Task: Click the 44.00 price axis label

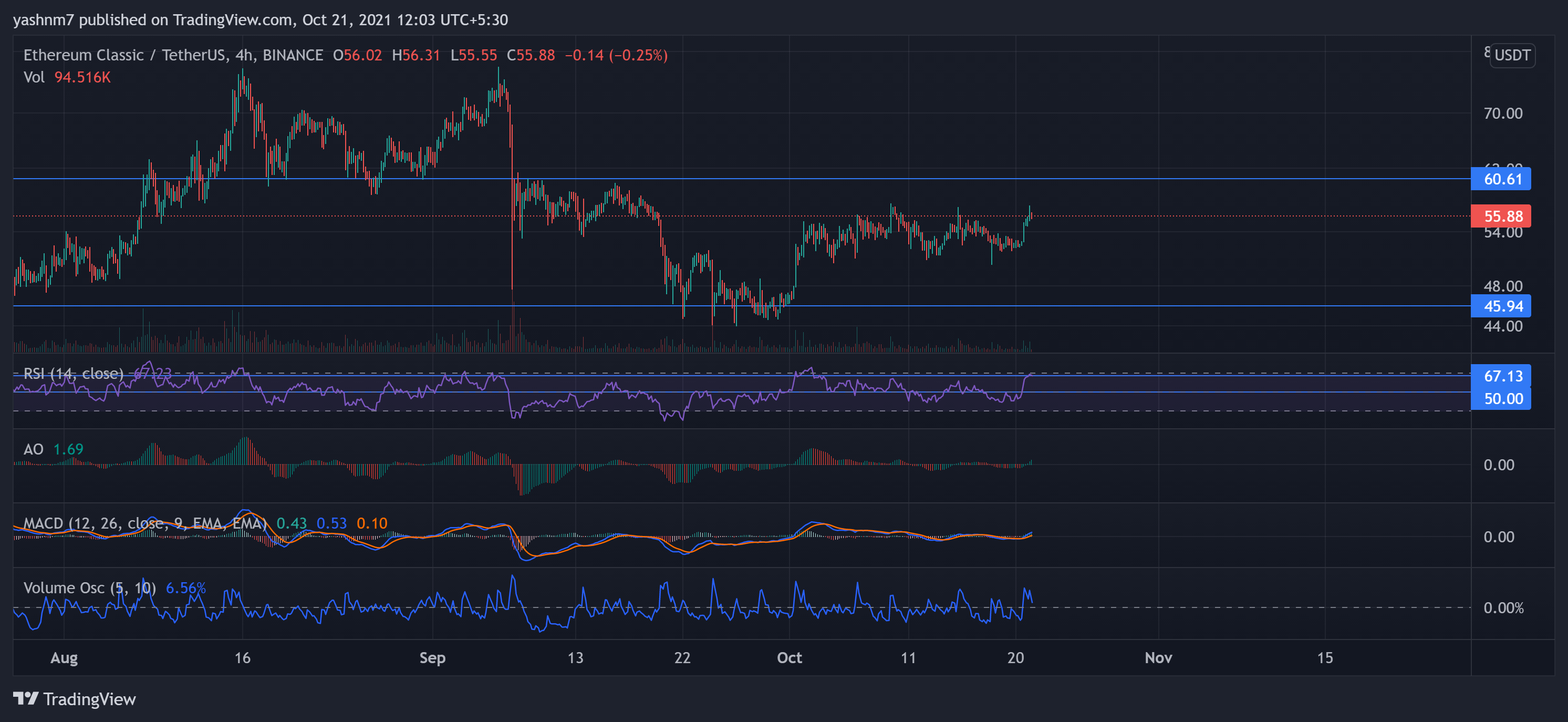Action: (1503, 326)
